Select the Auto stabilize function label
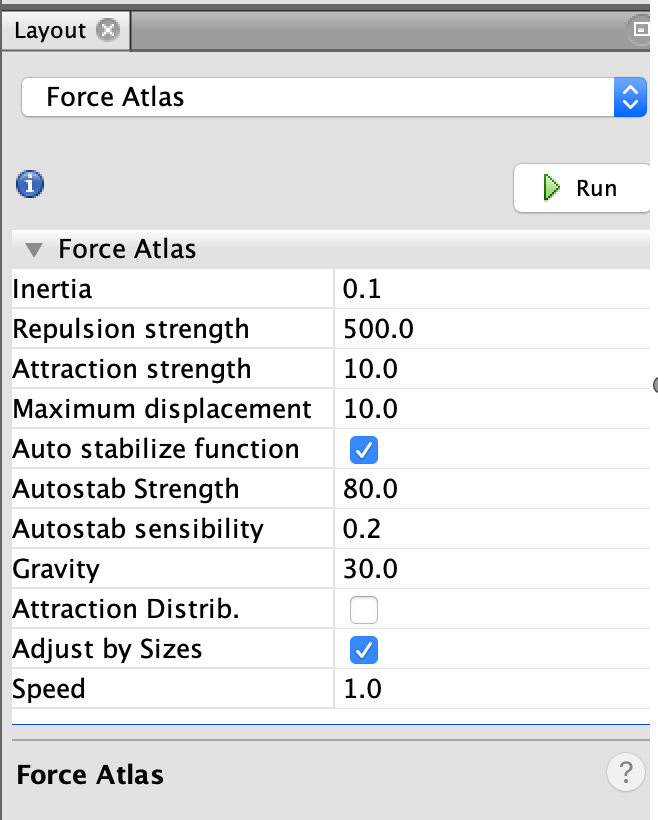Screen dimensions: 658x820 coord(156,449)
